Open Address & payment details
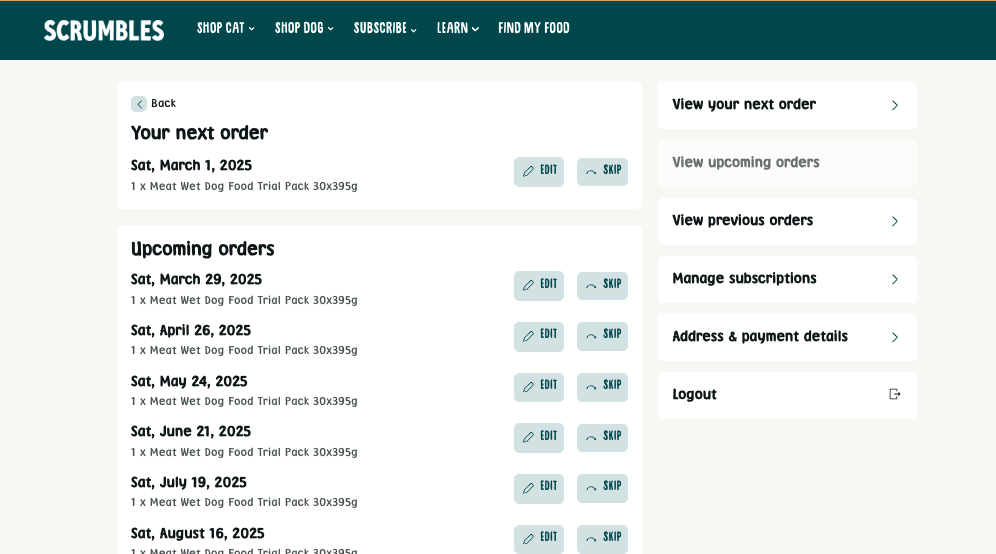The height and width of the screenshot is (554, 996). pyautogui.click(x=786, y=337)
